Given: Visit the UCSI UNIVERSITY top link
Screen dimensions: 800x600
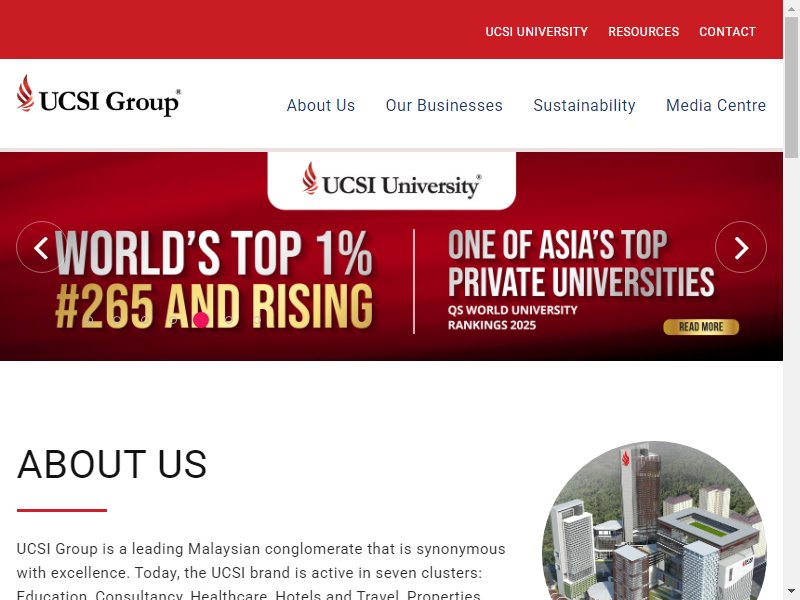Looking at the screenshot, I should tap(536, 32).
